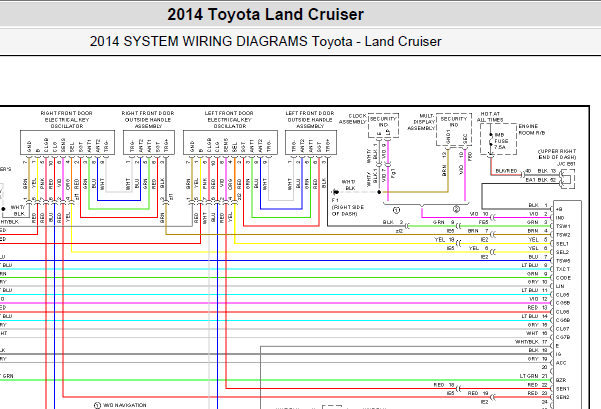Click 'RIGHT FRONT DOOR OUTSIDE HANDLE ASSEMBLY' label
This screenshot has width=601, height=409.
148,120
